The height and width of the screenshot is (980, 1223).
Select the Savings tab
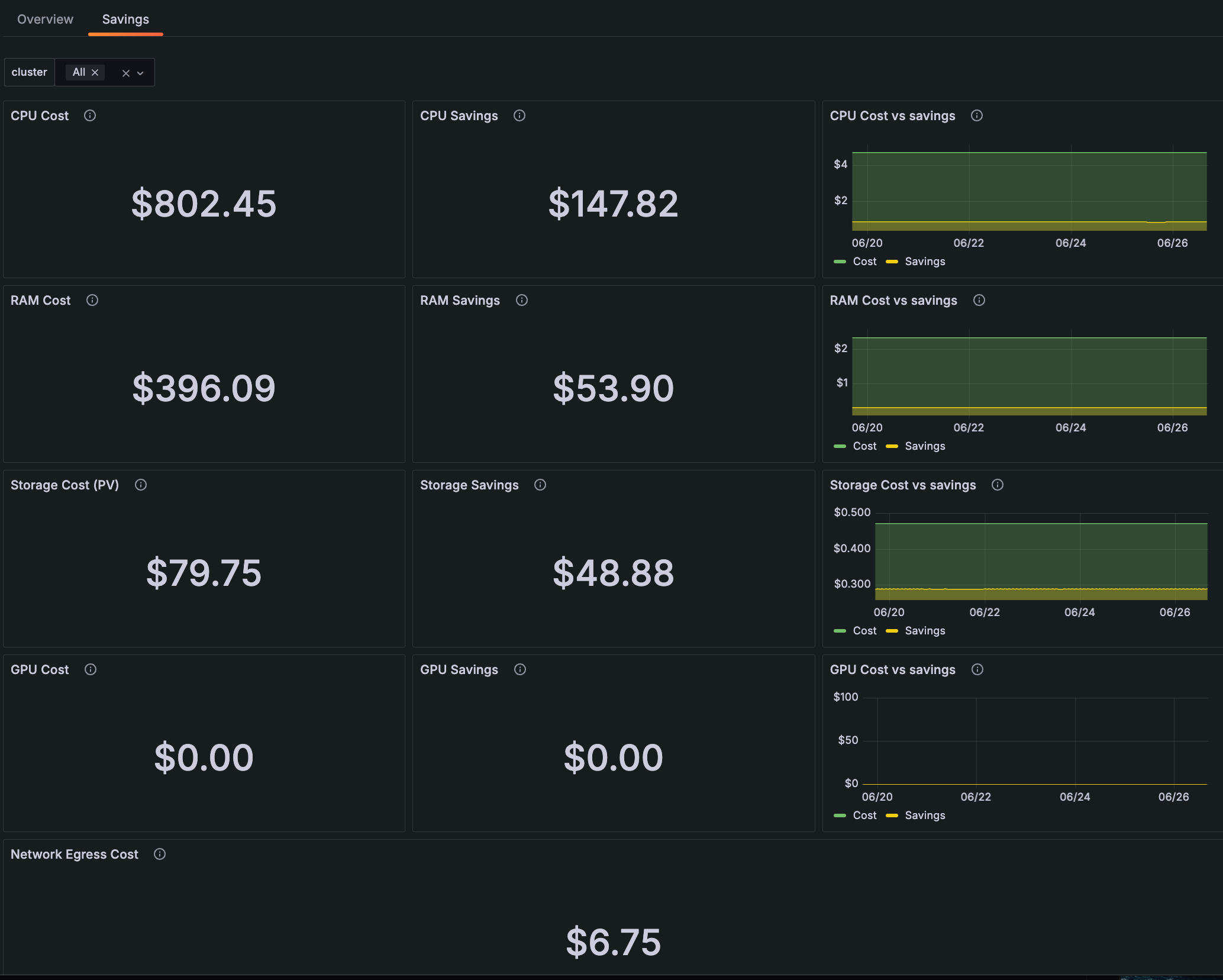click(125, 19)
